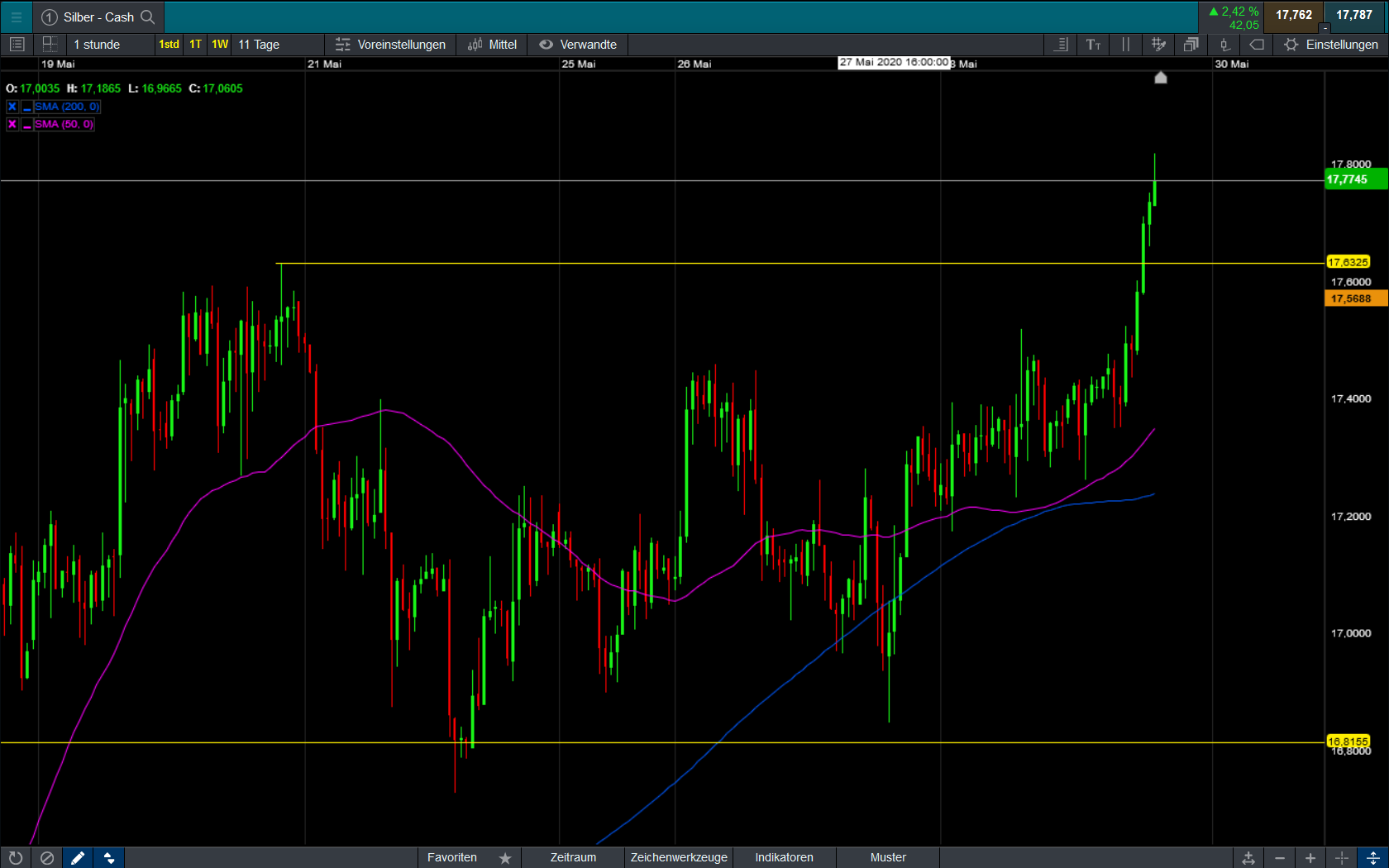Click the favorites star icon

[505, 858]
